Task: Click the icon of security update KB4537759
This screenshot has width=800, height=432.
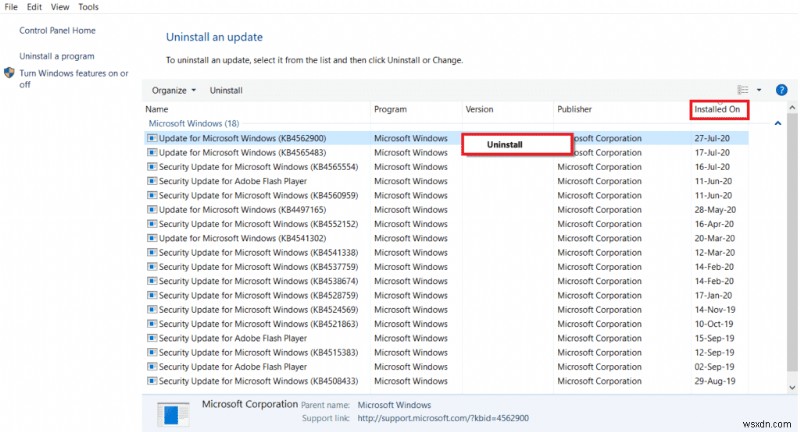Action: [152, 267]
